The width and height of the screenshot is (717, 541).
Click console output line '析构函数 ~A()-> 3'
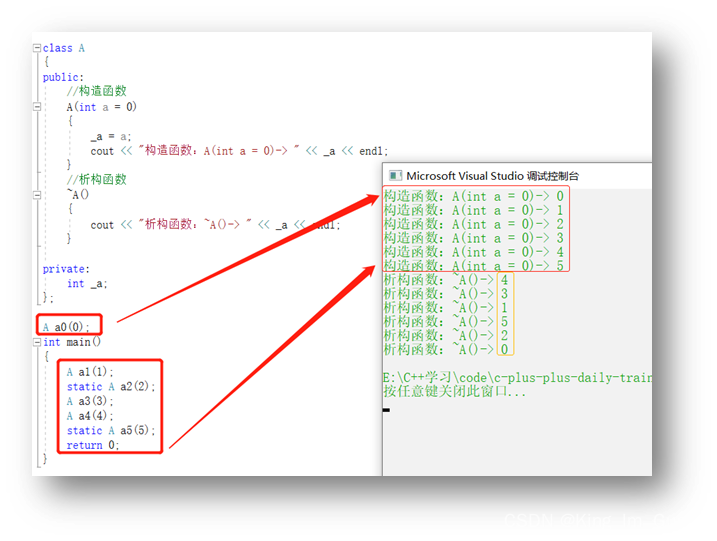tap(446, 294)
